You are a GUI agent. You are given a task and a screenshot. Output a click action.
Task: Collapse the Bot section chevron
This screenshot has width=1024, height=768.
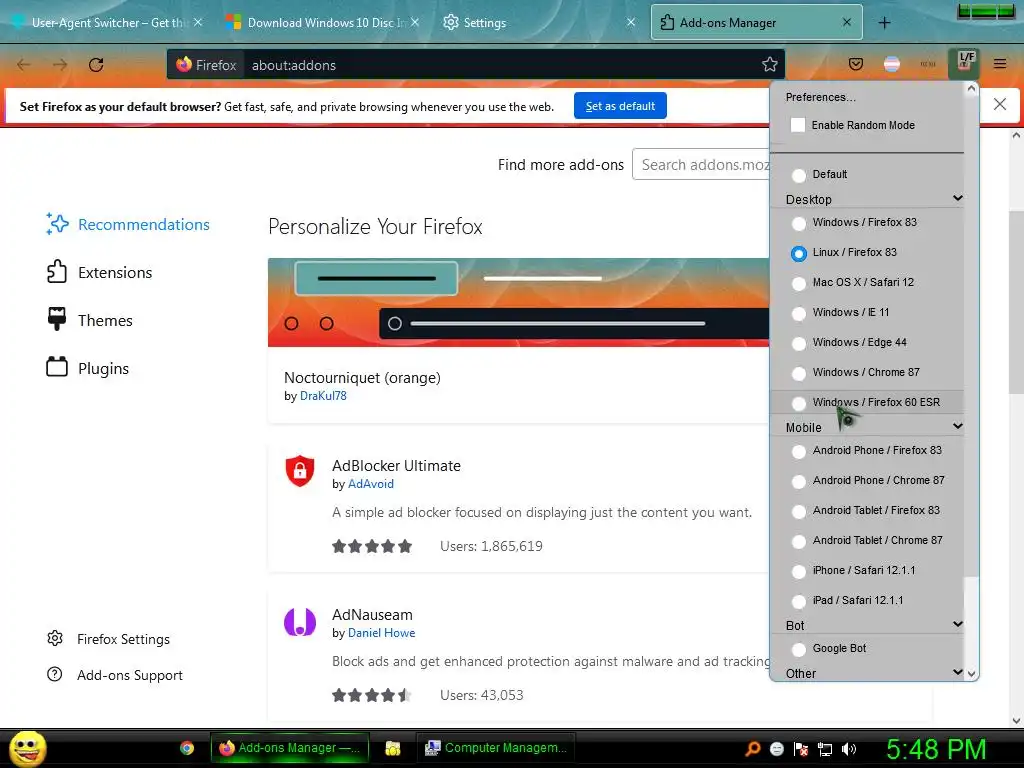[x=957, y=624]
